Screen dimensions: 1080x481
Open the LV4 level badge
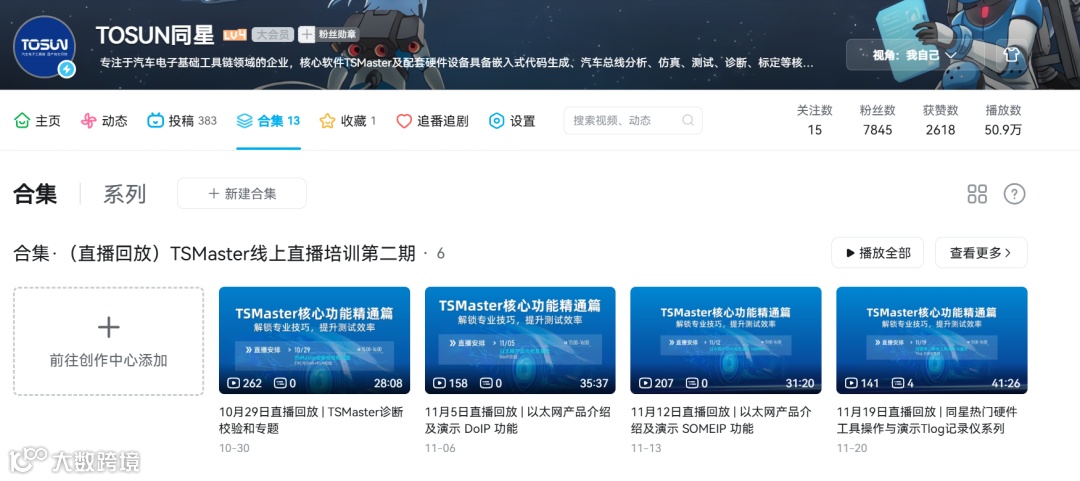(x=235, y=34)
